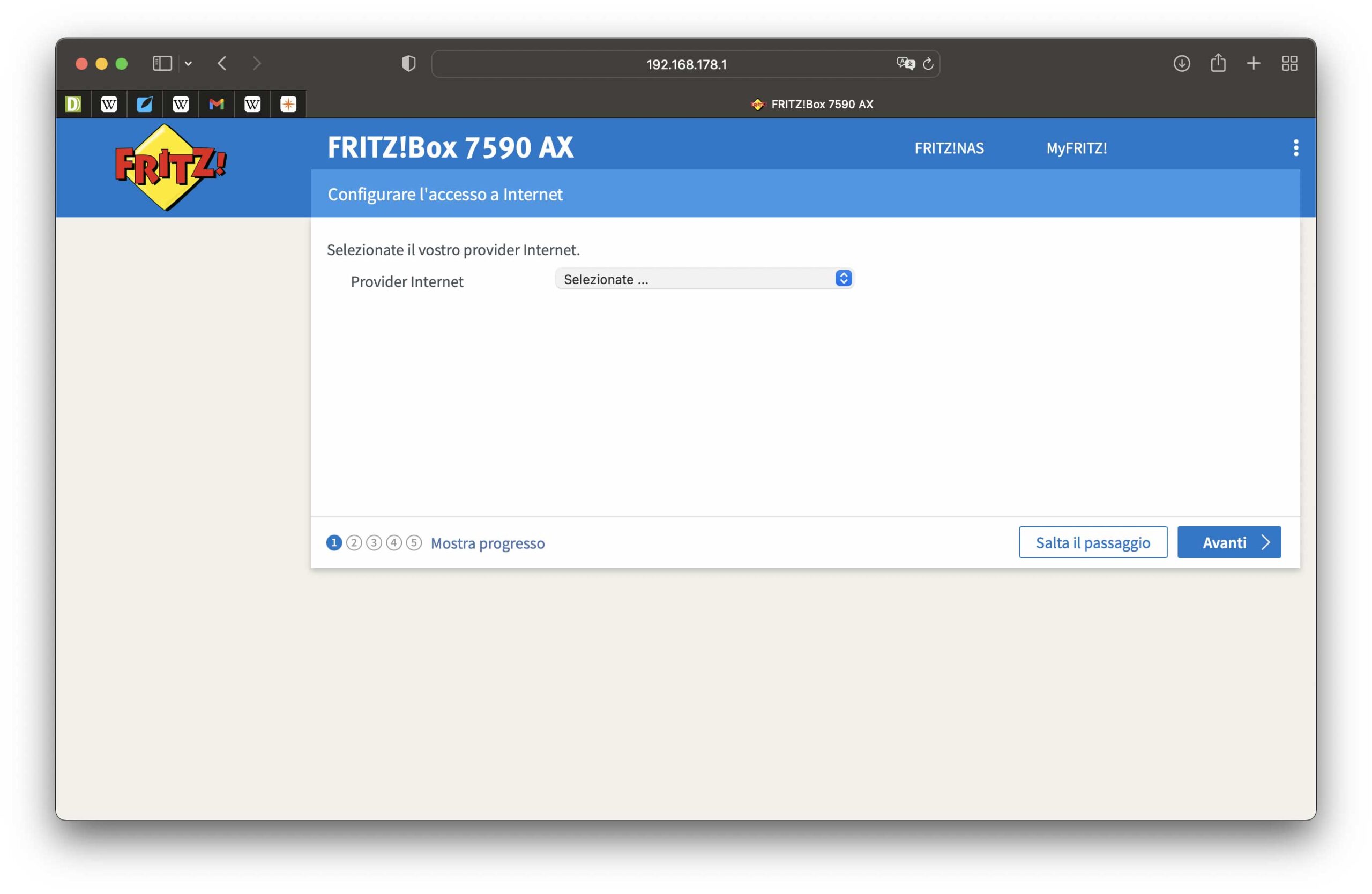Show Safari downloads
Viewport: 1372px width, 894px height.
pyautogui.click(x=1181, y=63)
